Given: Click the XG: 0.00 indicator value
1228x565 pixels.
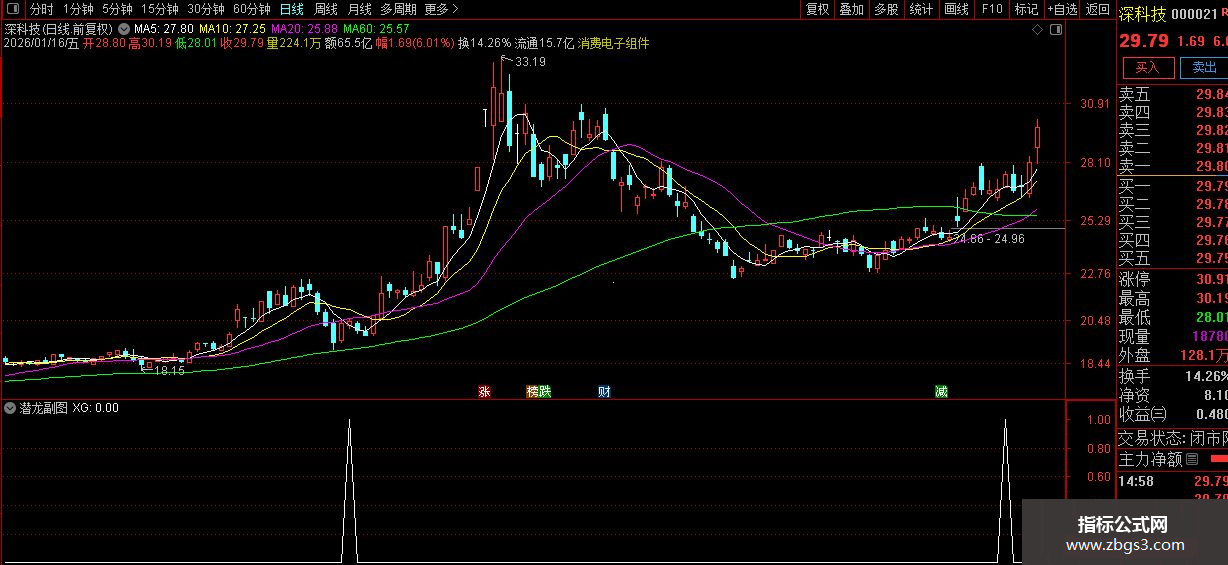Looking at the screenshot, I should 96,408.
